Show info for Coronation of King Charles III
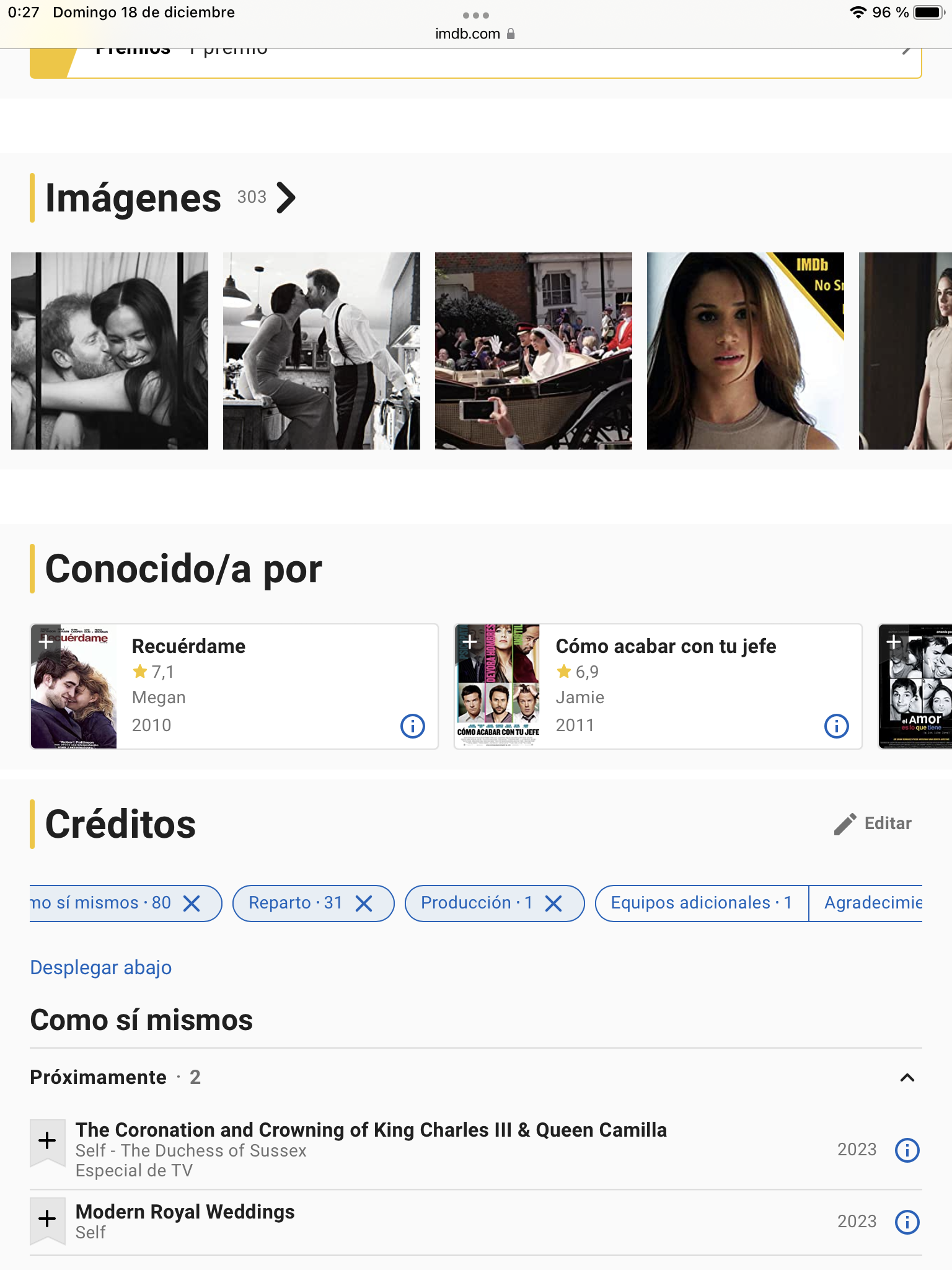952x1270 pixels. (x=907, y=1150)
